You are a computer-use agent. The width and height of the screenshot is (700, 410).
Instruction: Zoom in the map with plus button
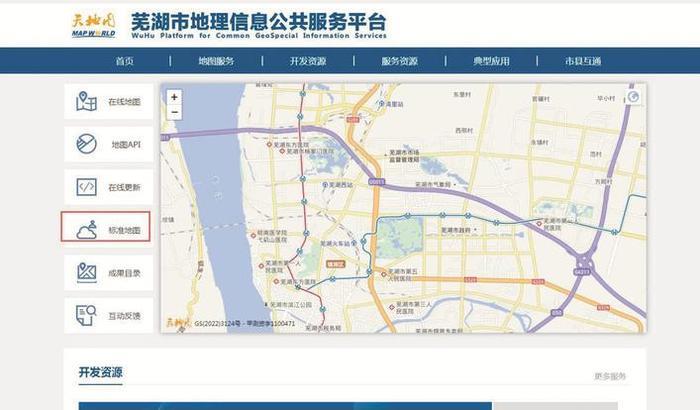[174, 97]
